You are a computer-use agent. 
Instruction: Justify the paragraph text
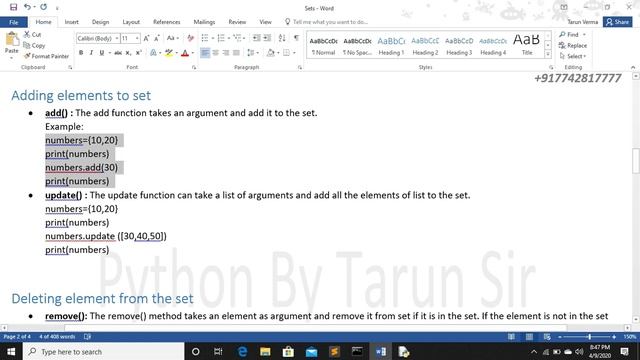tap(236, 53)
